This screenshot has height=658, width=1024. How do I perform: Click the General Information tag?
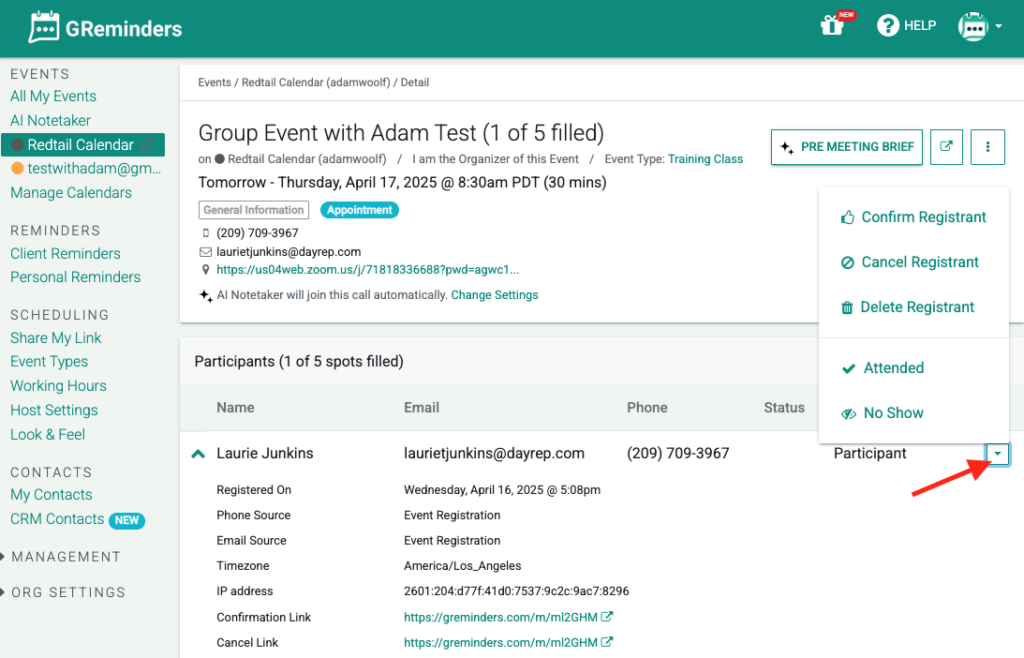254,210
